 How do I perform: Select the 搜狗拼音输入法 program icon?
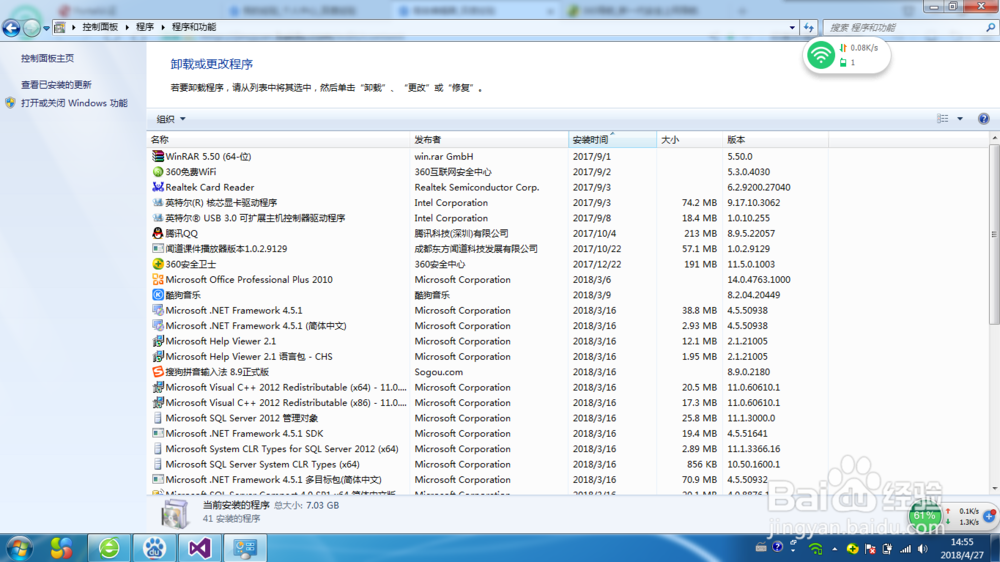158,372
